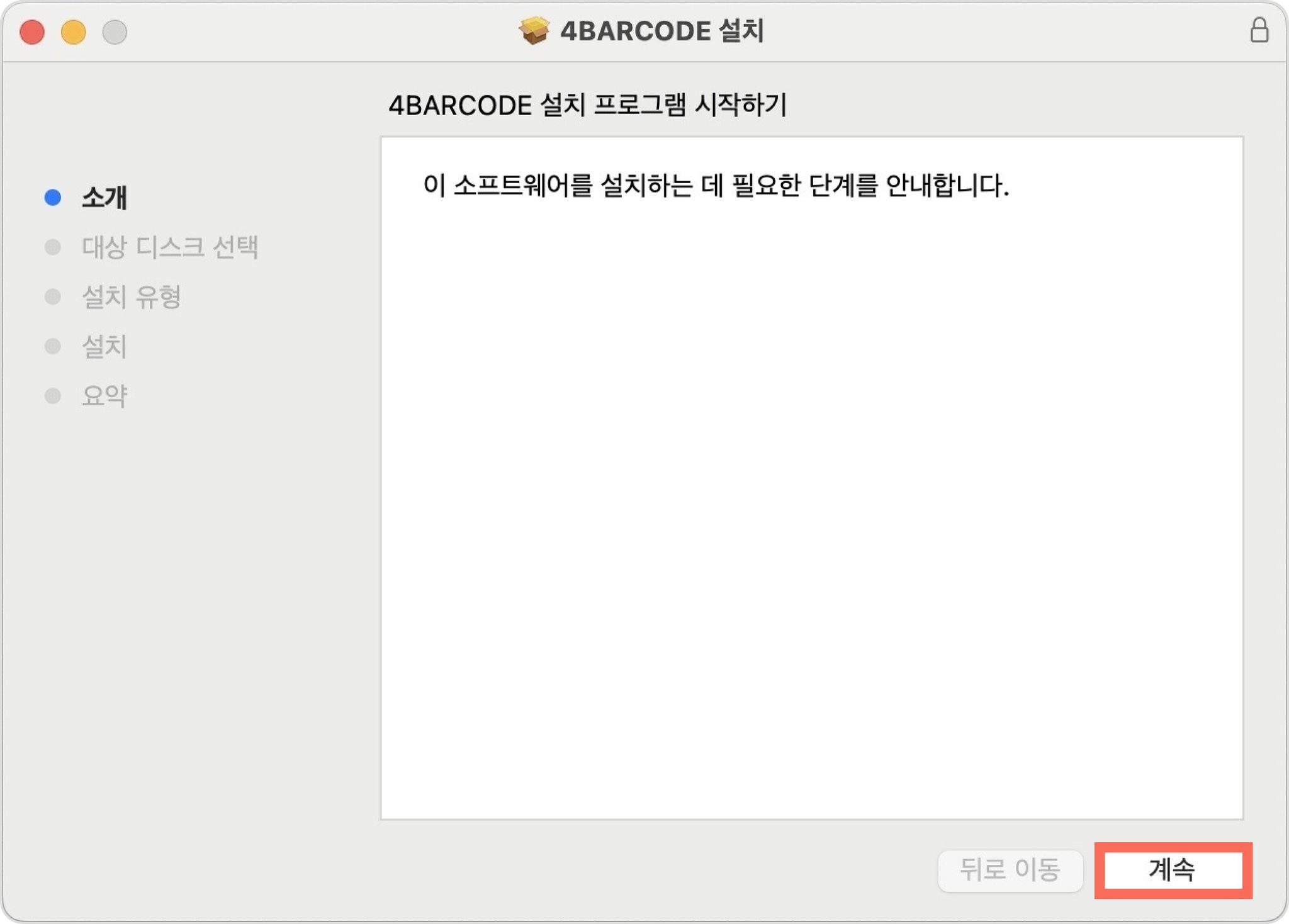Image resolution: width=1289 pixels, height=924 pixels.
Task: Minimize the window with the yellow button
Action: coord(74,32)
